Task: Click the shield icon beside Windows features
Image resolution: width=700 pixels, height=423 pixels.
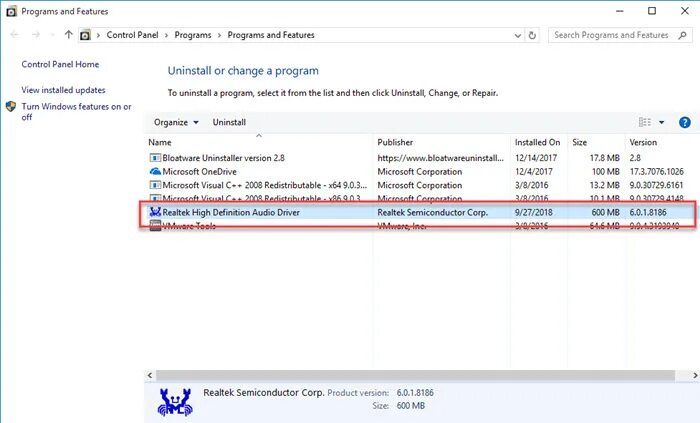Action: pyautogui.click(x=11, y=107)
